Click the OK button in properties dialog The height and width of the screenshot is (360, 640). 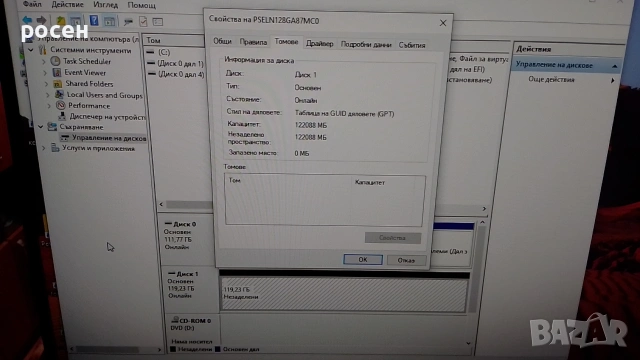363,260
